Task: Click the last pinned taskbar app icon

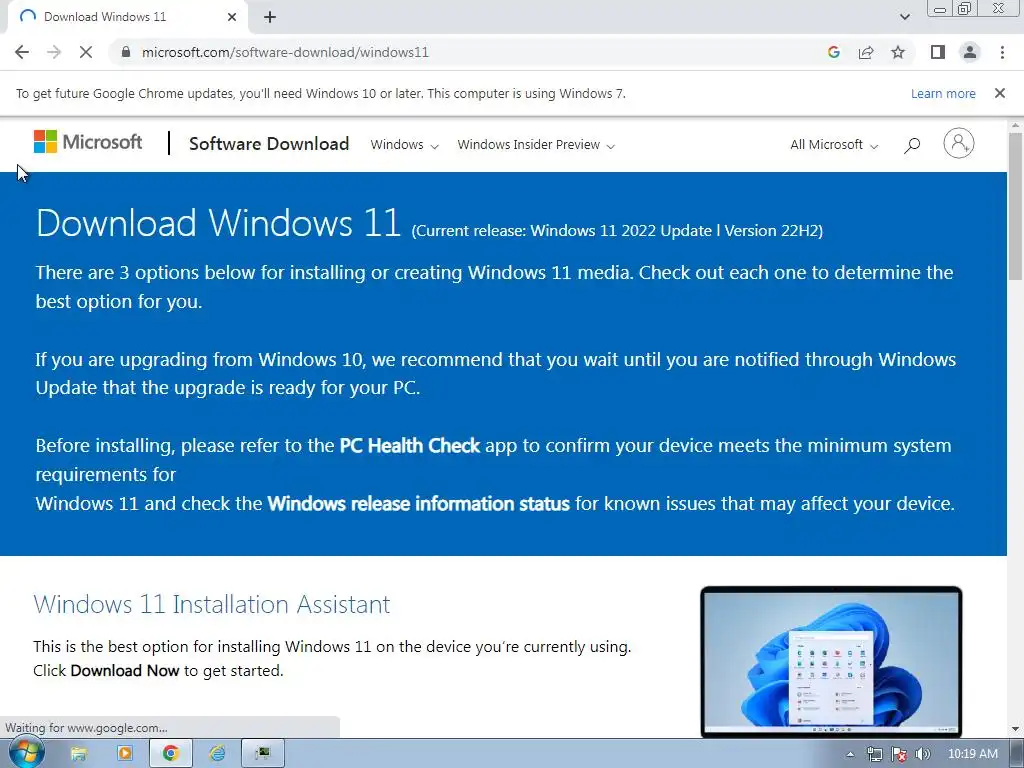Action: (x=263, y=754)
